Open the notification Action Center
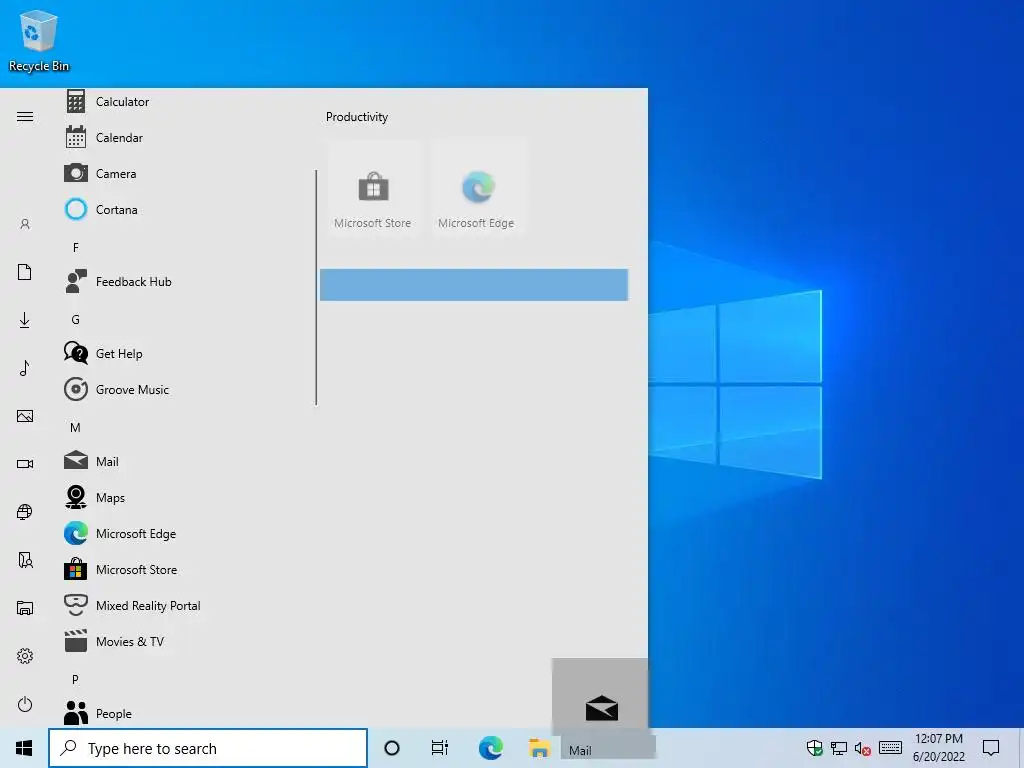The height and width of the screenshot is (768, 1024). (x=991, y=748)
